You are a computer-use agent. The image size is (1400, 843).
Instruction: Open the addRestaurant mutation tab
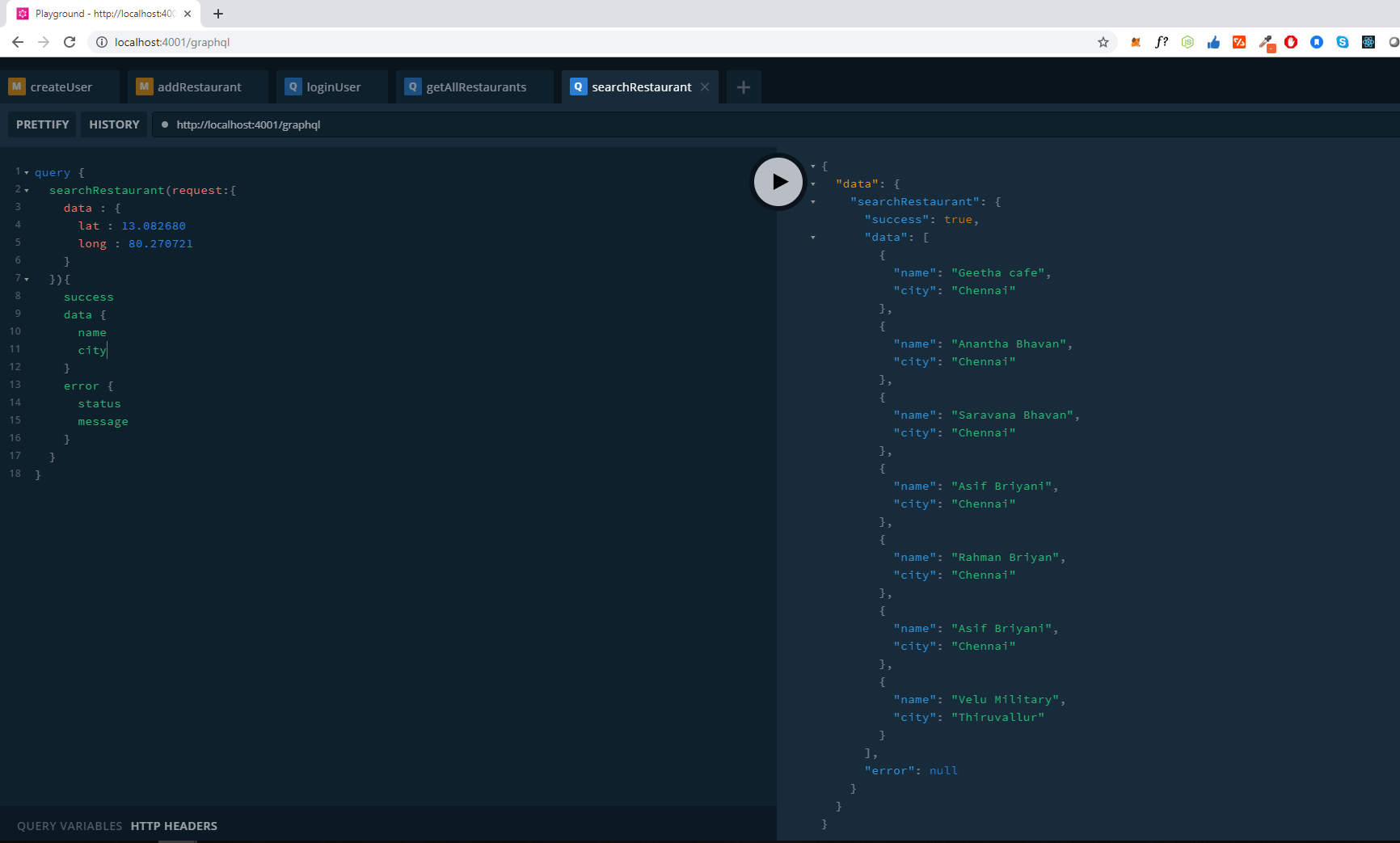coord(199,87)
